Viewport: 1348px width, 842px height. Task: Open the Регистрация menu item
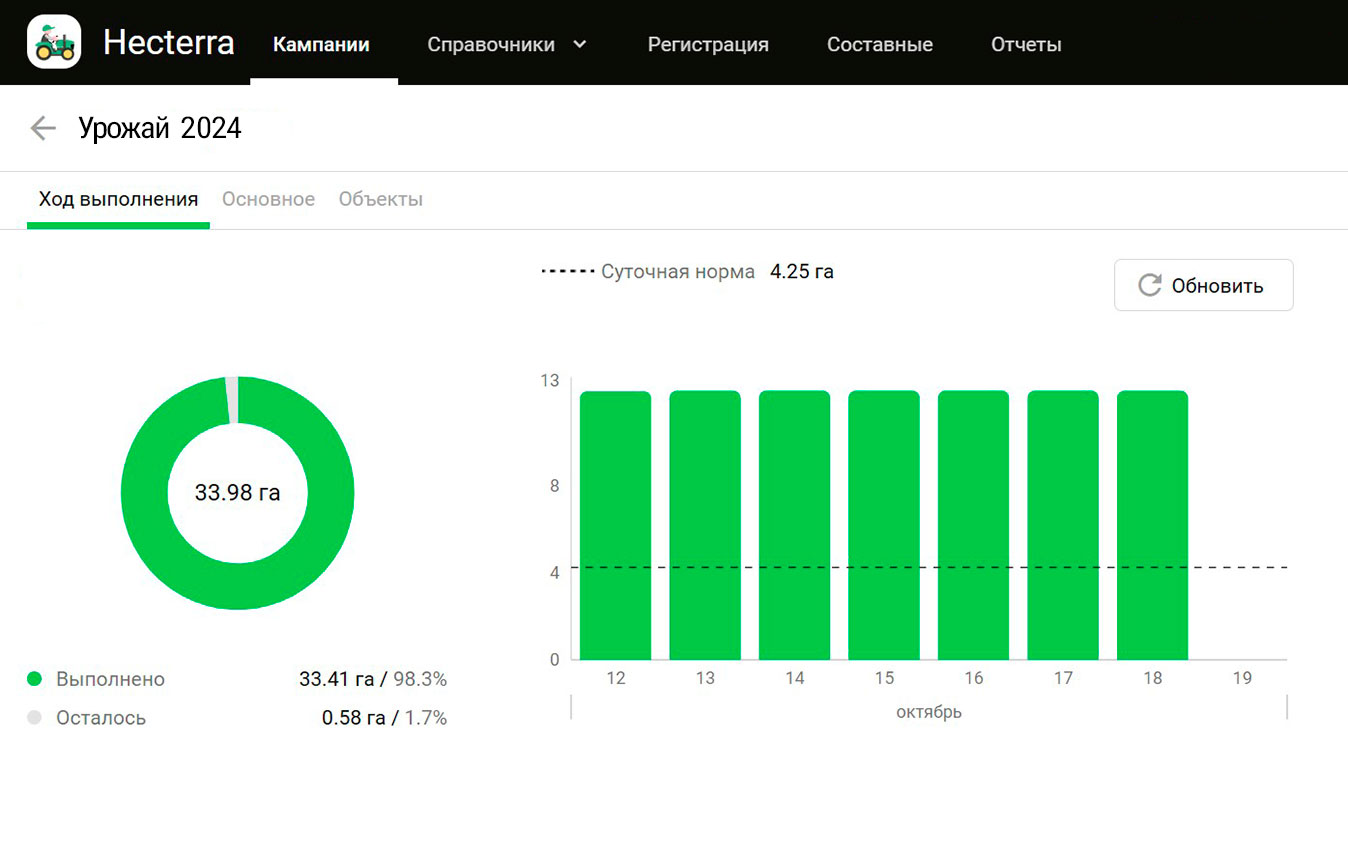tap(708, 45)
